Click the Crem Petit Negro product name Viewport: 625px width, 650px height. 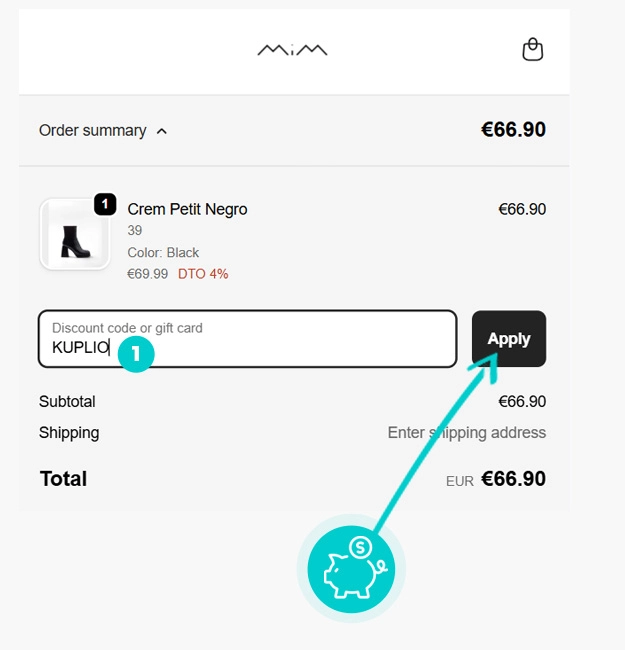coord(187,209)
